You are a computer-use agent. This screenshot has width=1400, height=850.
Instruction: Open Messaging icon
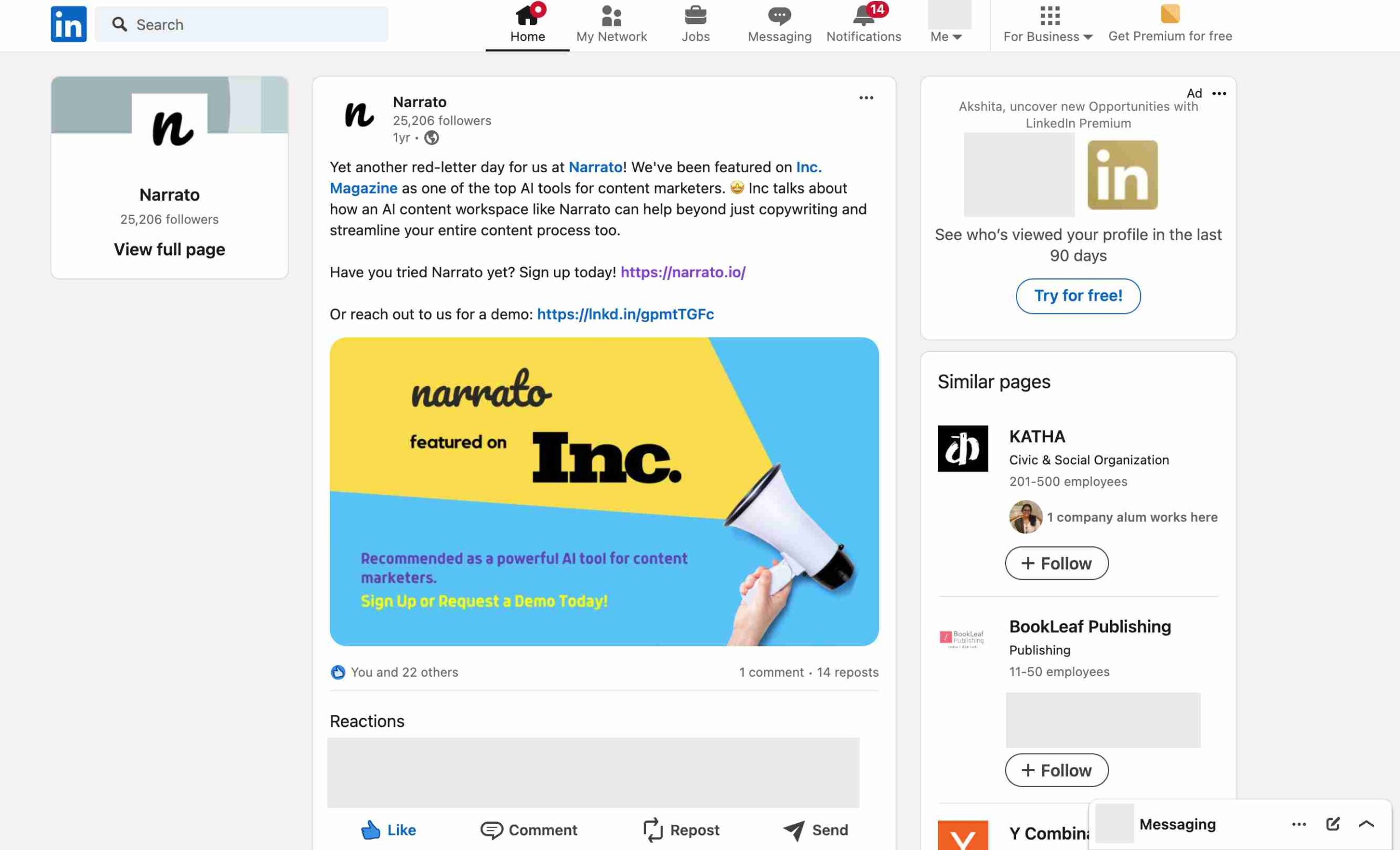[779, 21]
